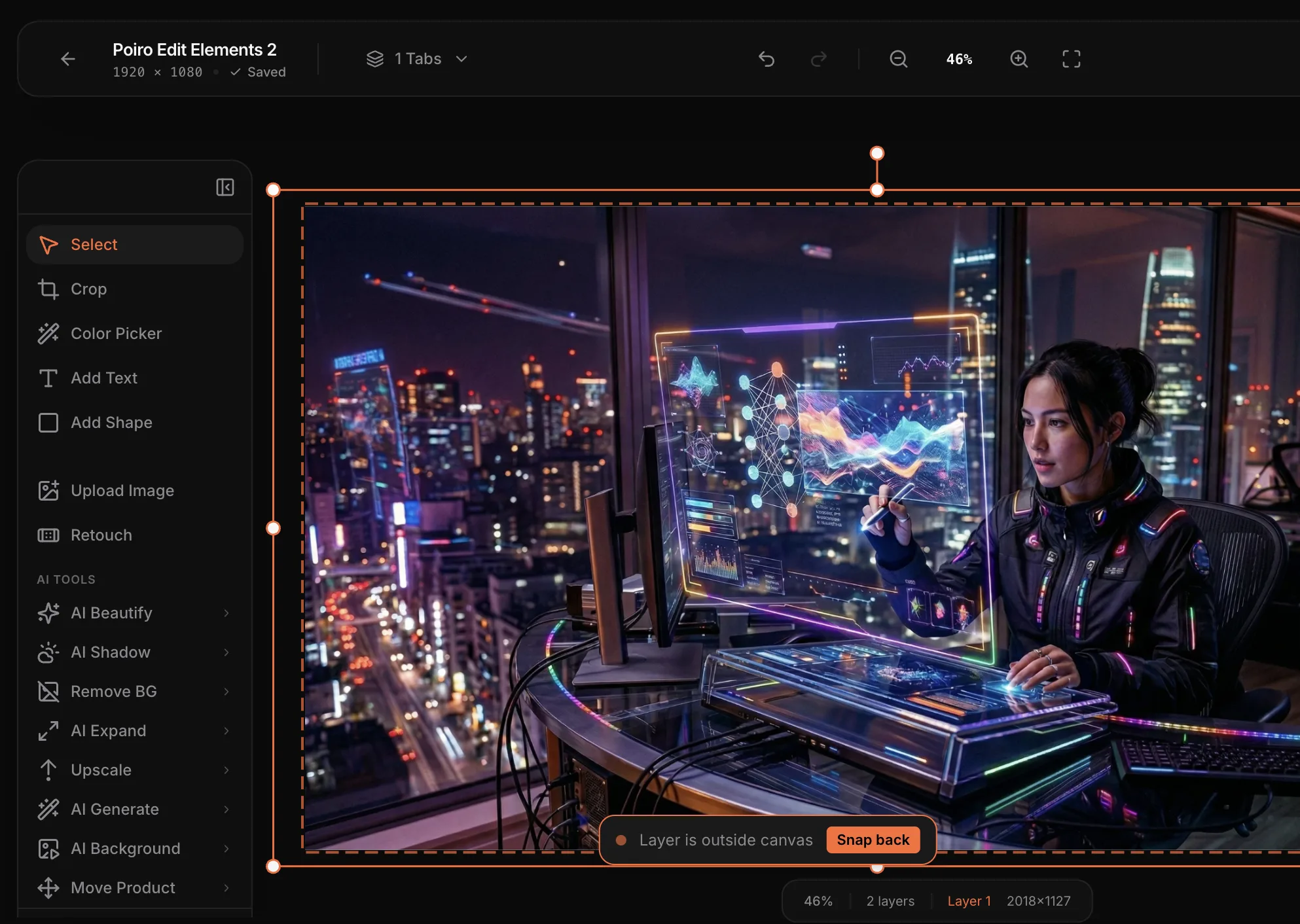1300x924 pixels.
Task: Expand the Upscale options
Action: click(134, 770)
